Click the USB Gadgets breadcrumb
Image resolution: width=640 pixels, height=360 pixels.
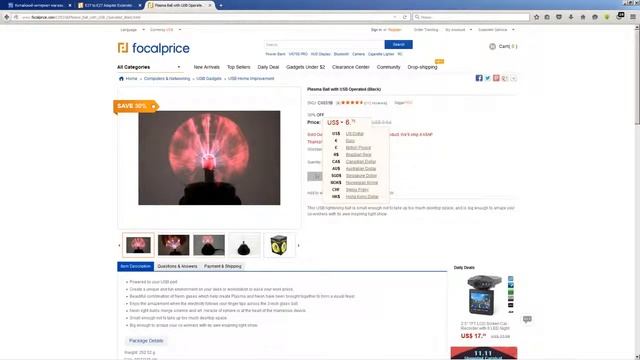[x=209, y=78]
